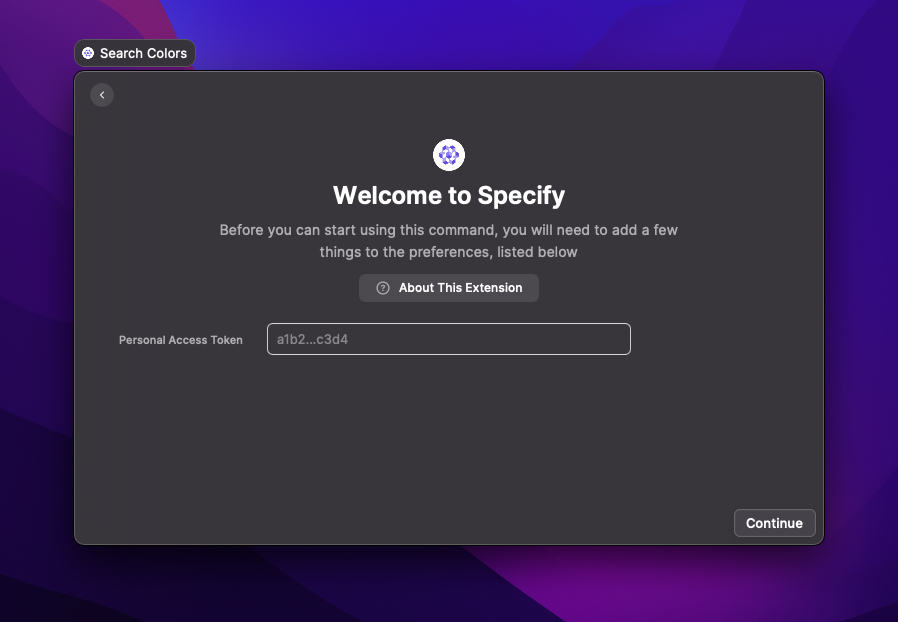The height and width of the screenshot is (622, 898).
Task: Click the back chevron button
Action: click(x=102, y=95)
